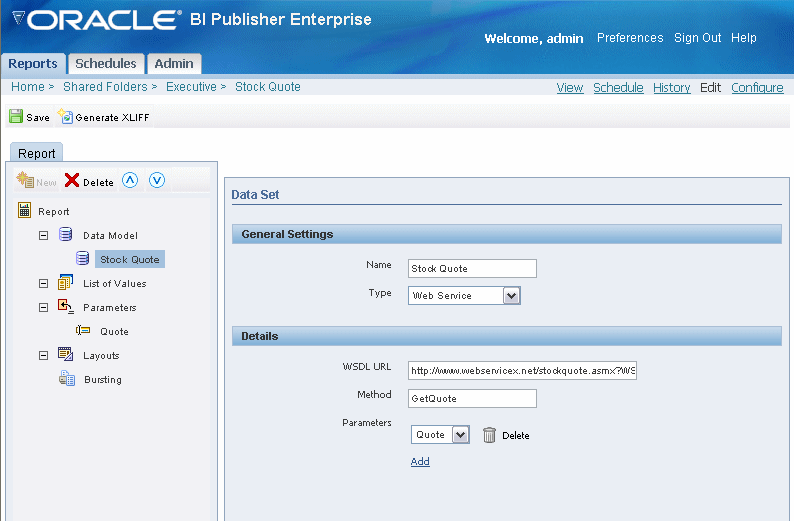Open the Type dropdown showing Web Service
This screenshot has width=794, height=521.
pos(511,296)
